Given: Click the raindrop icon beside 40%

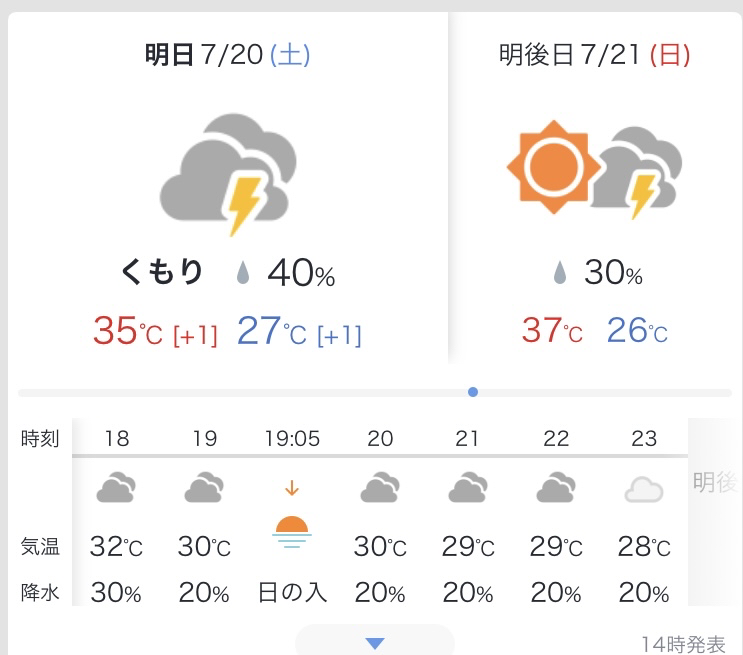Looking at the screenshot, I should 243,273.
